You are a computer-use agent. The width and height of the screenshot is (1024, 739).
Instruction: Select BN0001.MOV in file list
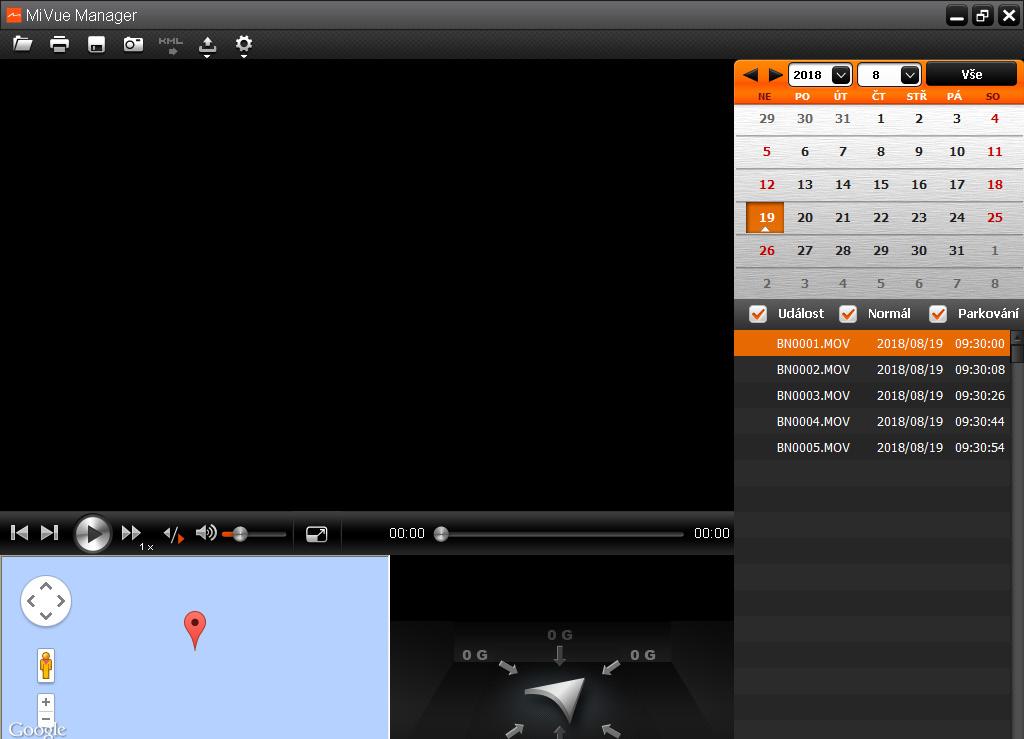tap(872, 343)
